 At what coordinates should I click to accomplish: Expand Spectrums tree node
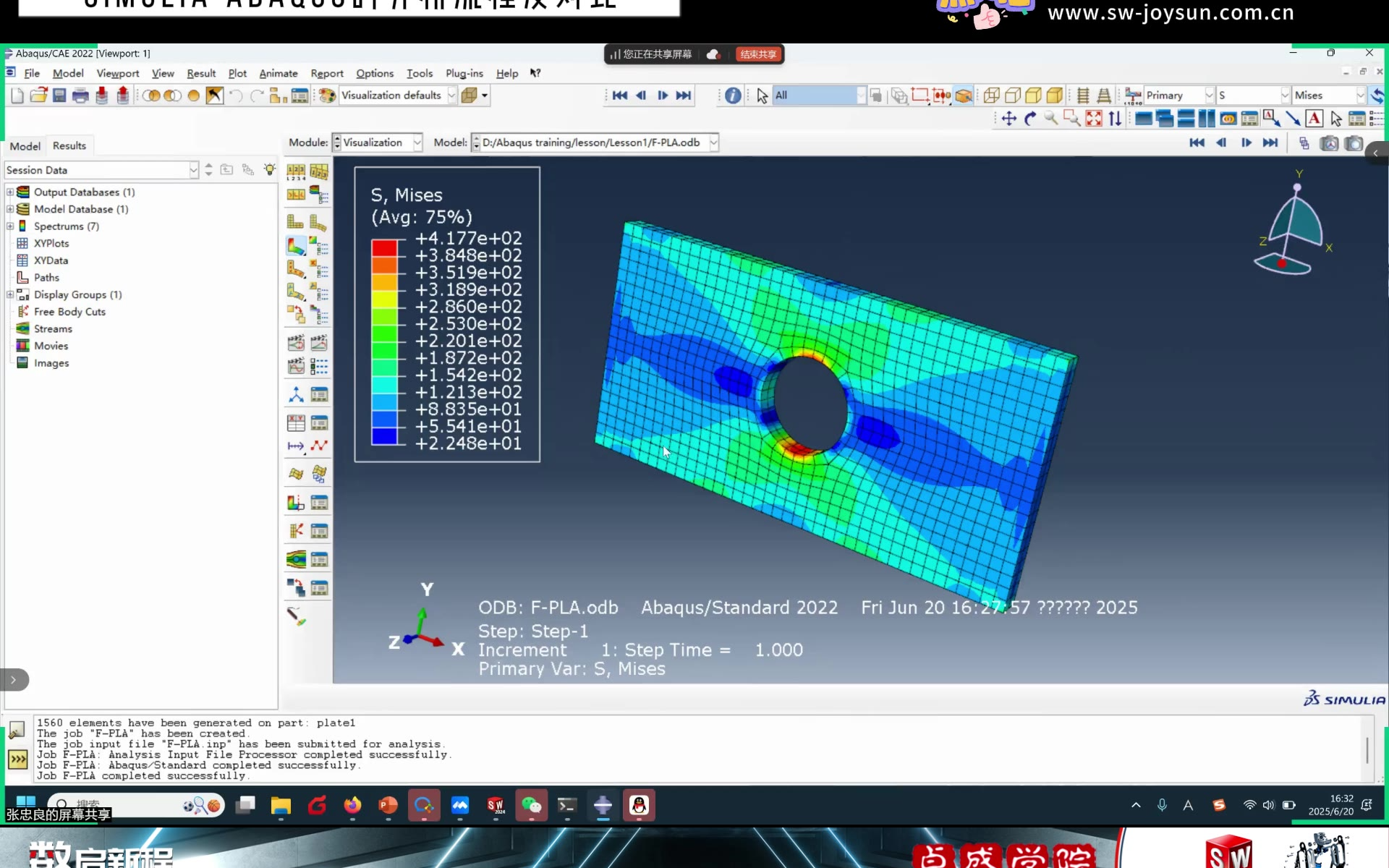tap(10, 226)
